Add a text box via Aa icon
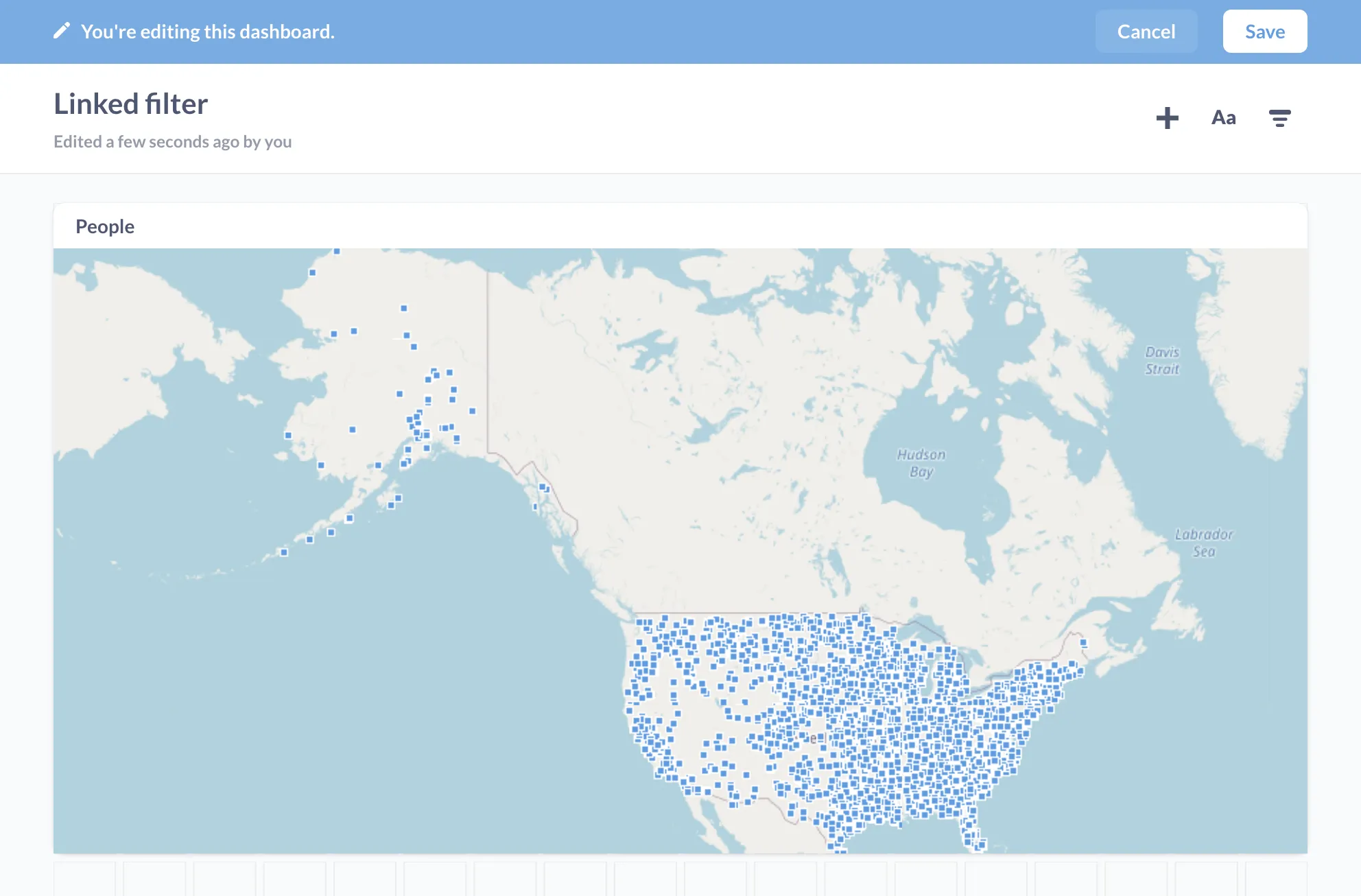The height and width of the screenshot is (896, 1361). (x=1224, y=118)
